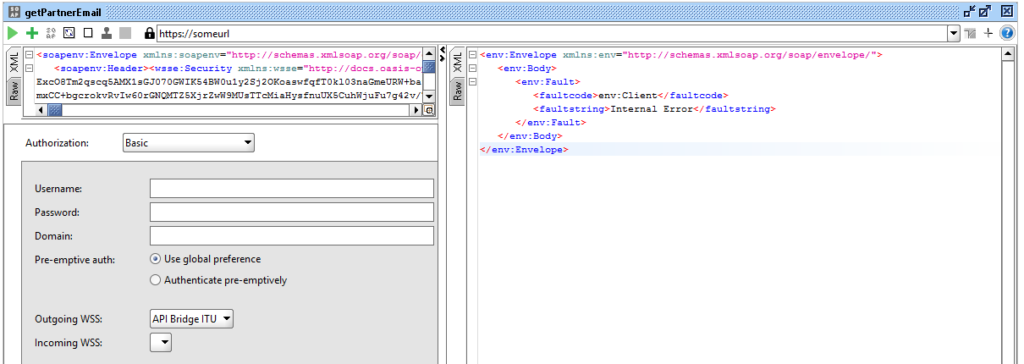The height and width of the screenshot is (364, 1024).
Task: Select Authenticate pre-emptively radio button
Action: click(x=155, y=280)
